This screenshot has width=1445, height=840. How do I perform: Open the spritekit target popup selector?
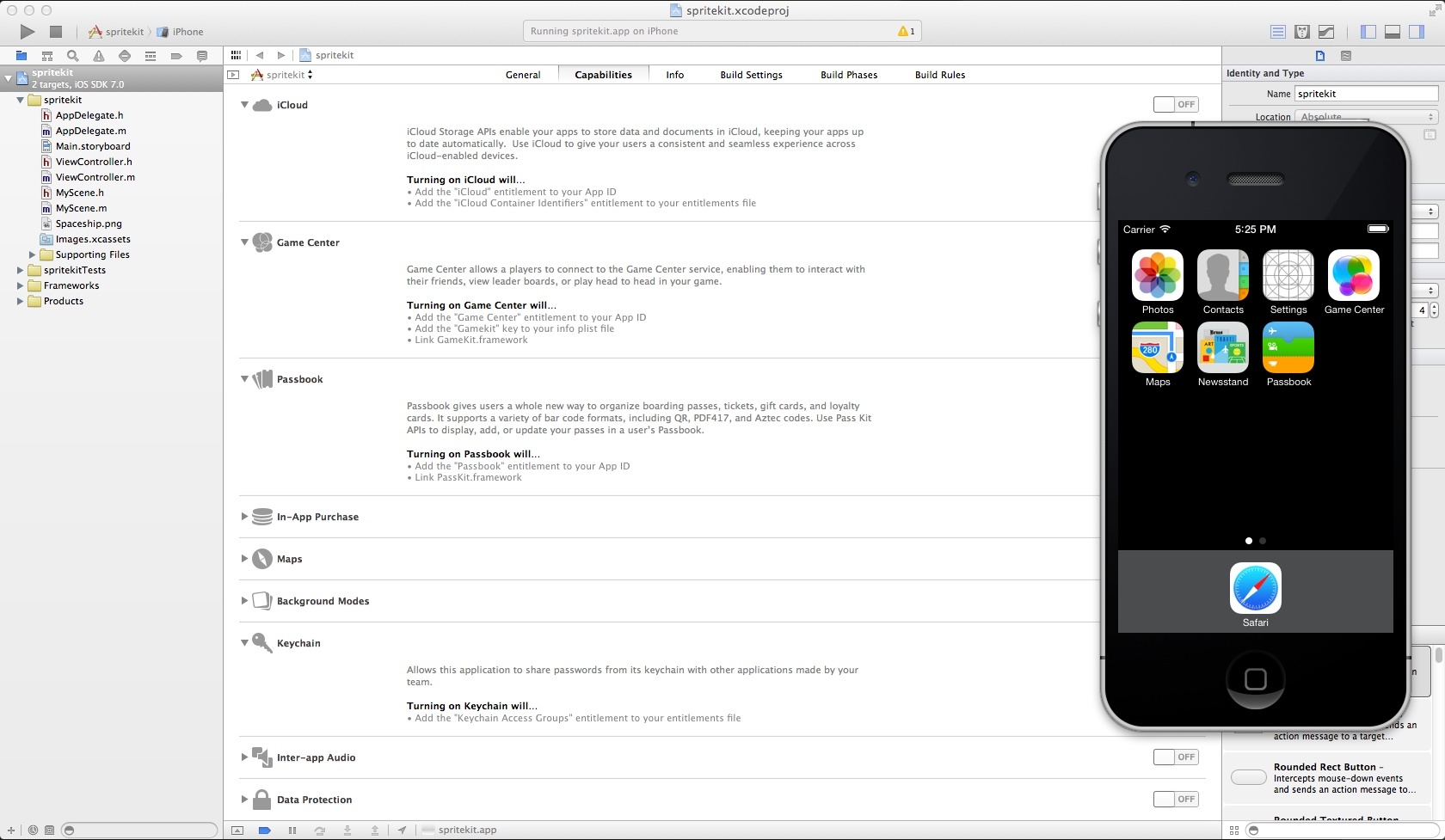(x=281, y=75)
